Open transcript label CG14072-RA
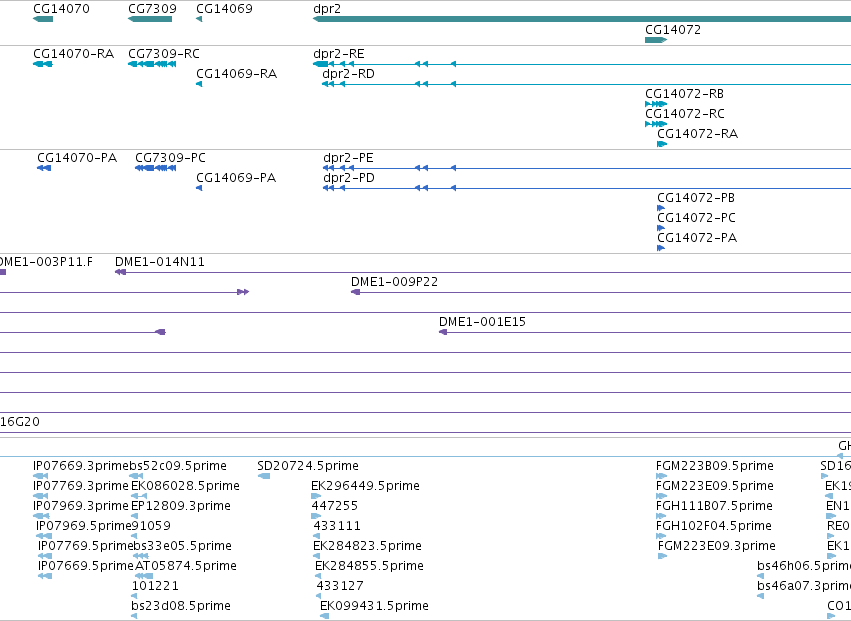Viewport: 851px width, 621px height. point(697,134)
